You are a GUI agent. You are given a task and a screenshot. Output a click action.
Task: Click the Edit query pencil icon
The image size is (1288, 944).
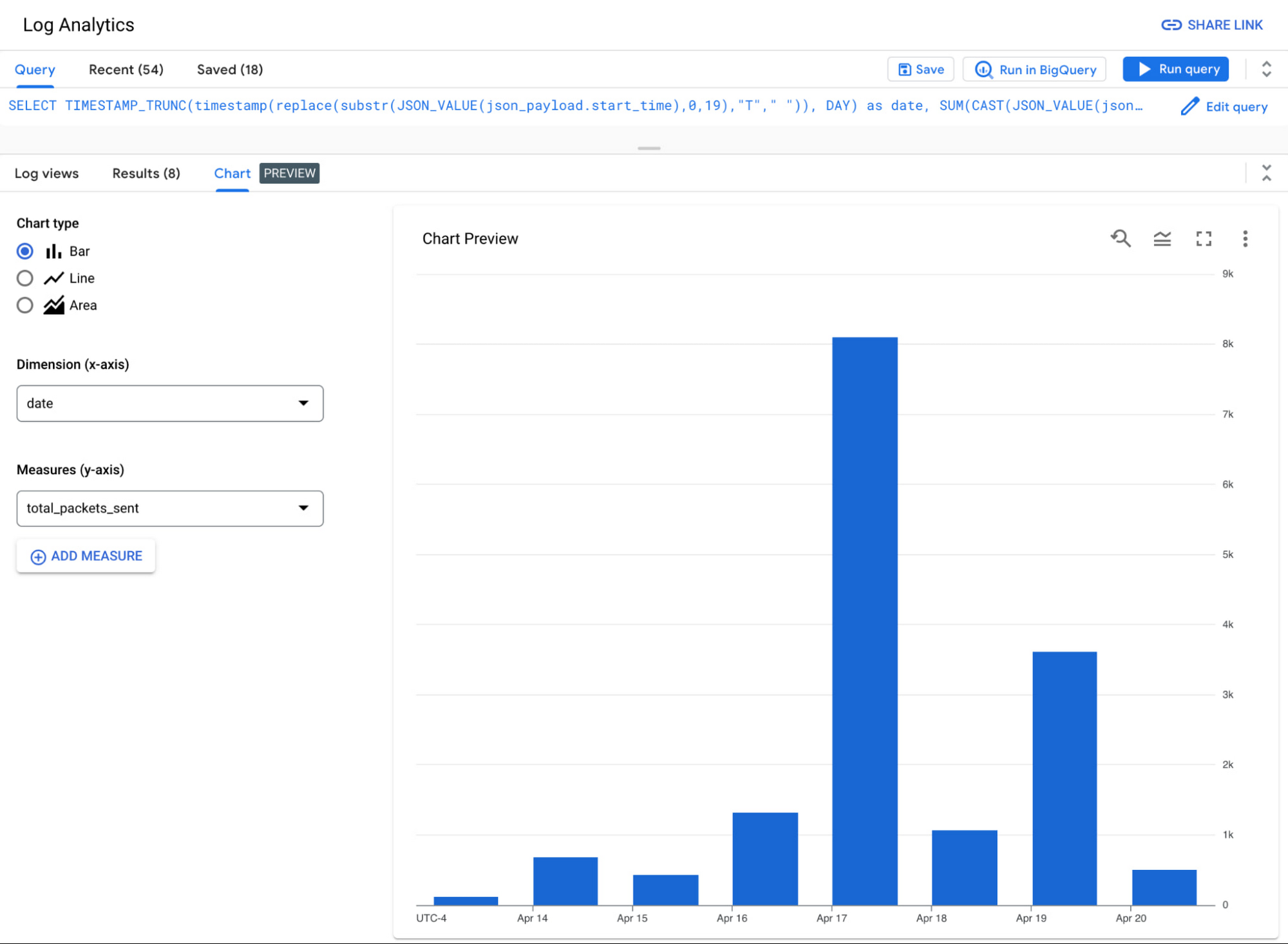pos(1190,106)
